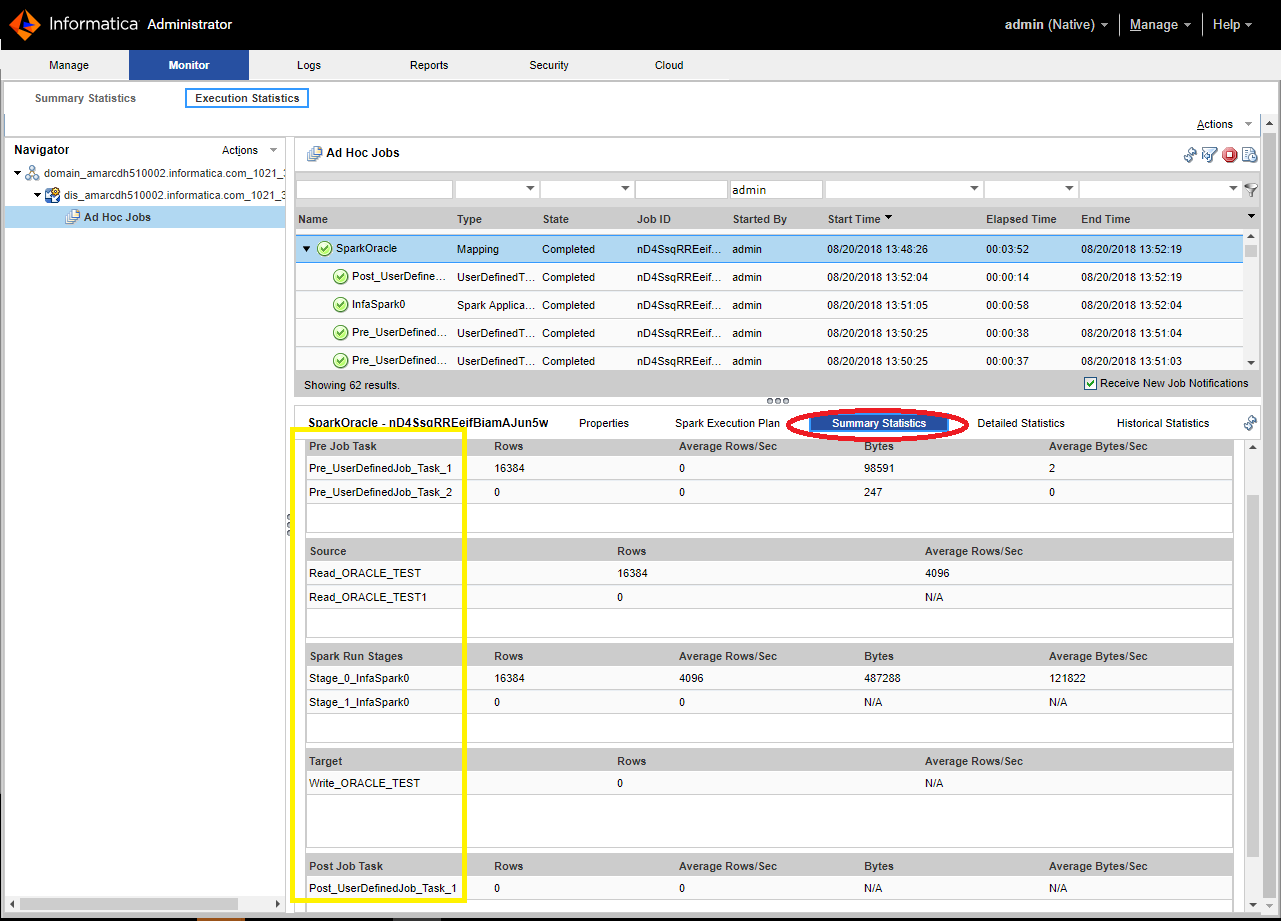Click the domain node icon in Navigator
Image resolution: width=1281 pixels, height=921 pixels.
click(x=33, y=173)
